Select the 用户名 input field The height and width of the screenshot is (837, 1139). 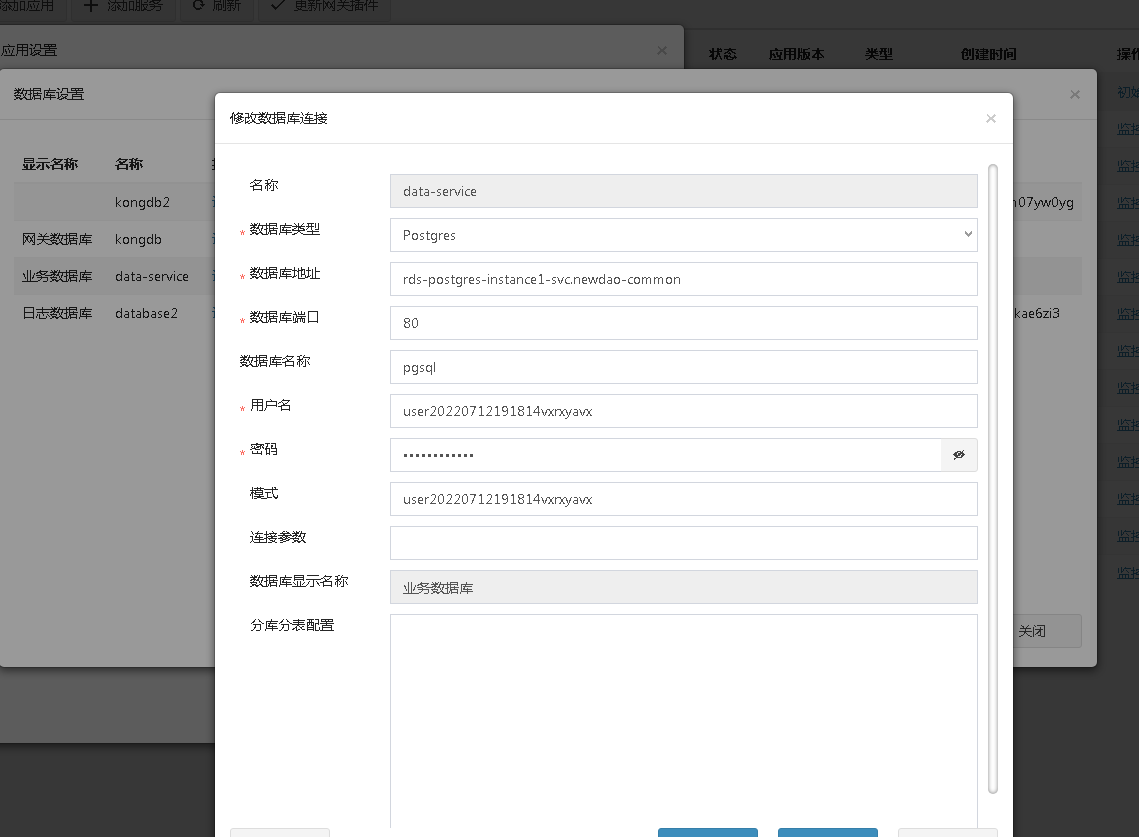pyautogui.click(x=683, y=411)
